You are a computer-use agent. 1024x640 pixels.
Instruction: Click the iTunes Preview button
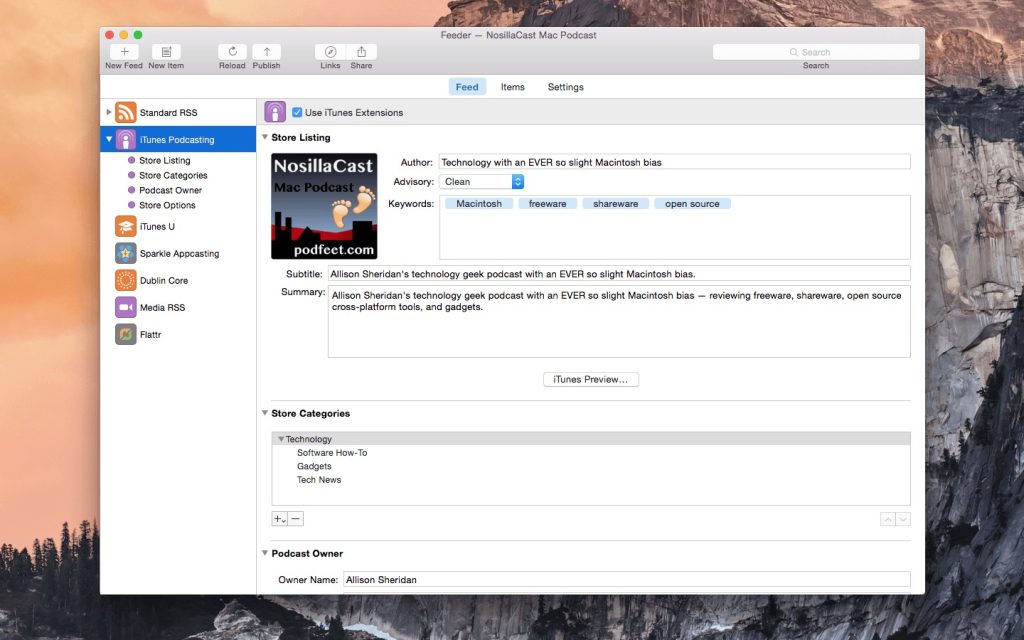point(590,380)
